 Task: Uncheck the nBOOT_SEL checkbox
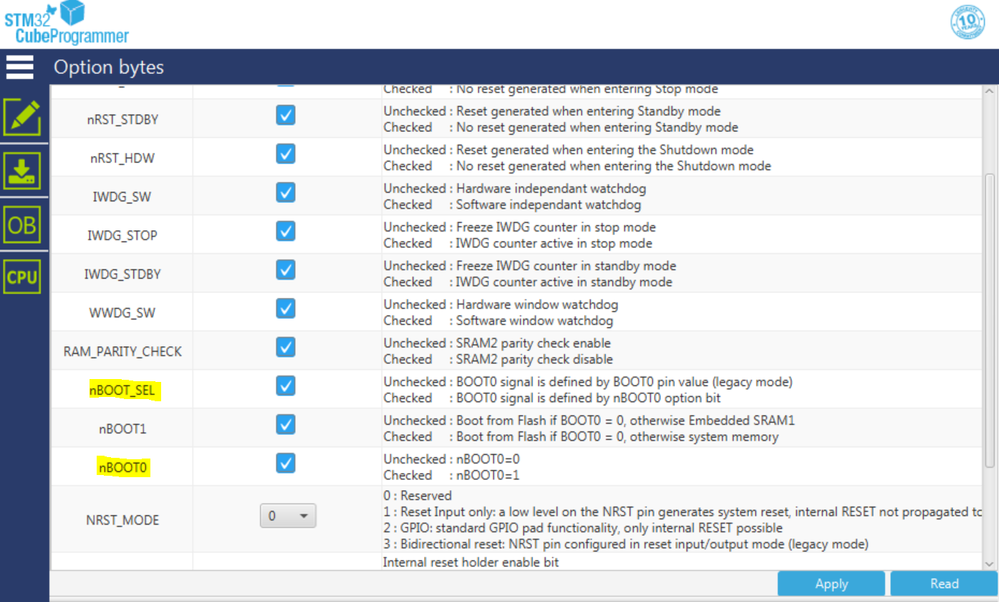(x=285, y=386)
